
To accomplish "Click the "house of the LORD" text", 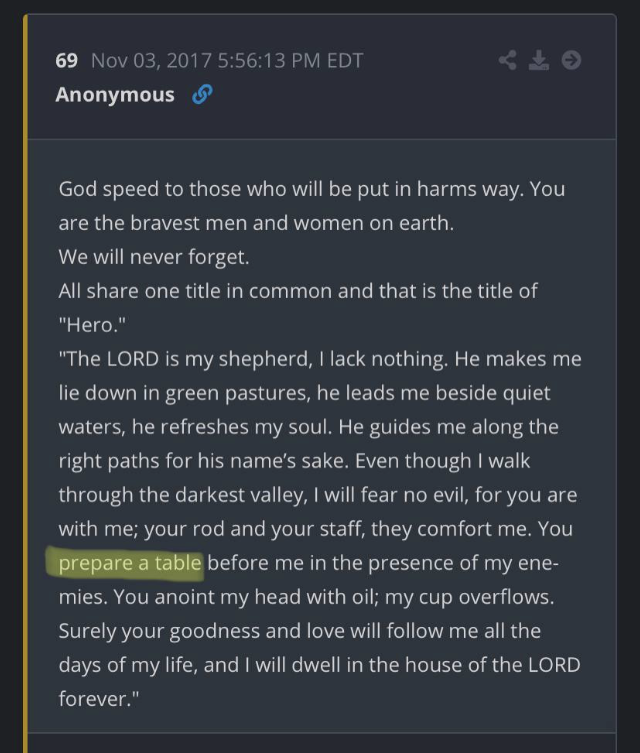I will point(493,665).
